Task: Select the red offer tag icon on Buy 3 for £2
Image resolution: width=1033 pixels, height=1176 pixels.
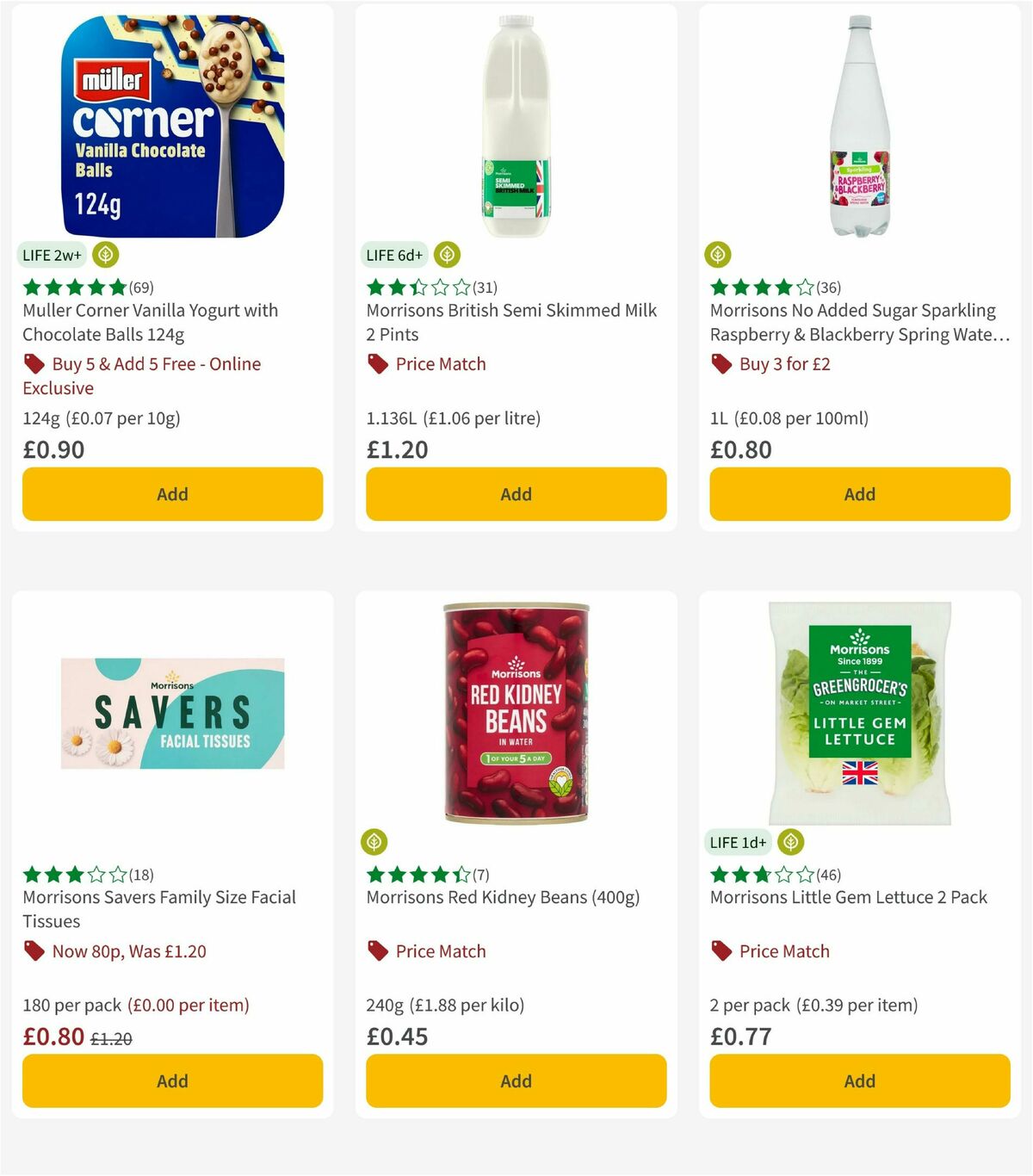Action: point(720,364)
